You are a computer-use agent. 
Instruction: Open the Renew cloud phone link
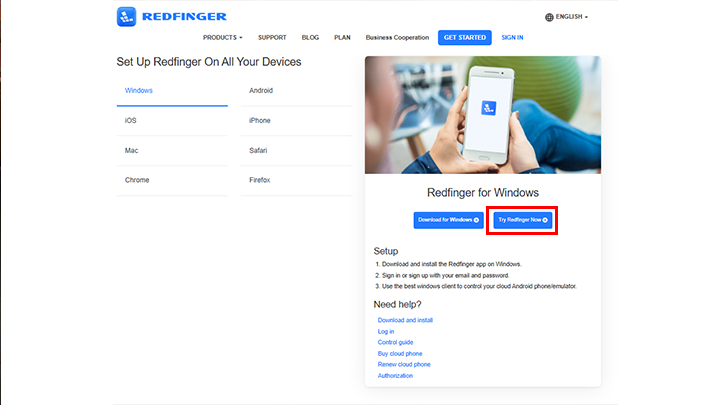point(404,365)
